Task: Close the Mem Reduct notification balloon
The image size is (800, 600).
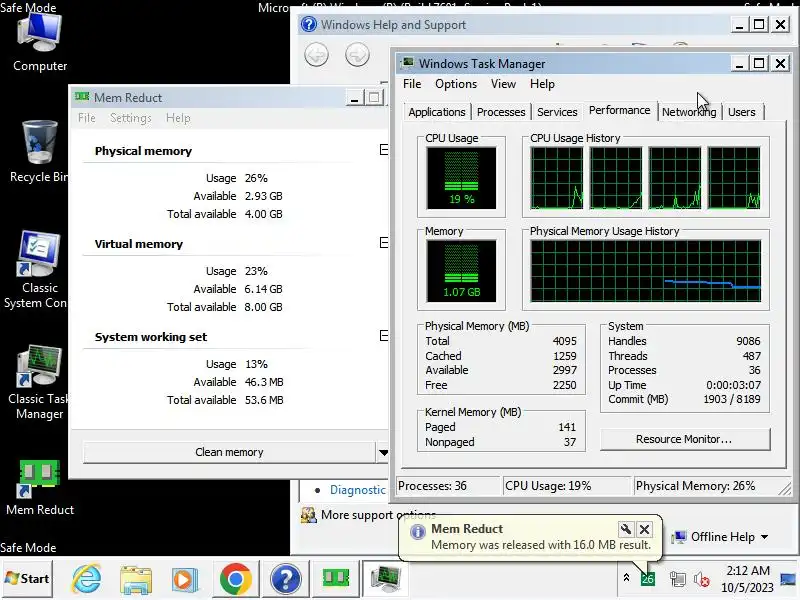Action: 644,529
